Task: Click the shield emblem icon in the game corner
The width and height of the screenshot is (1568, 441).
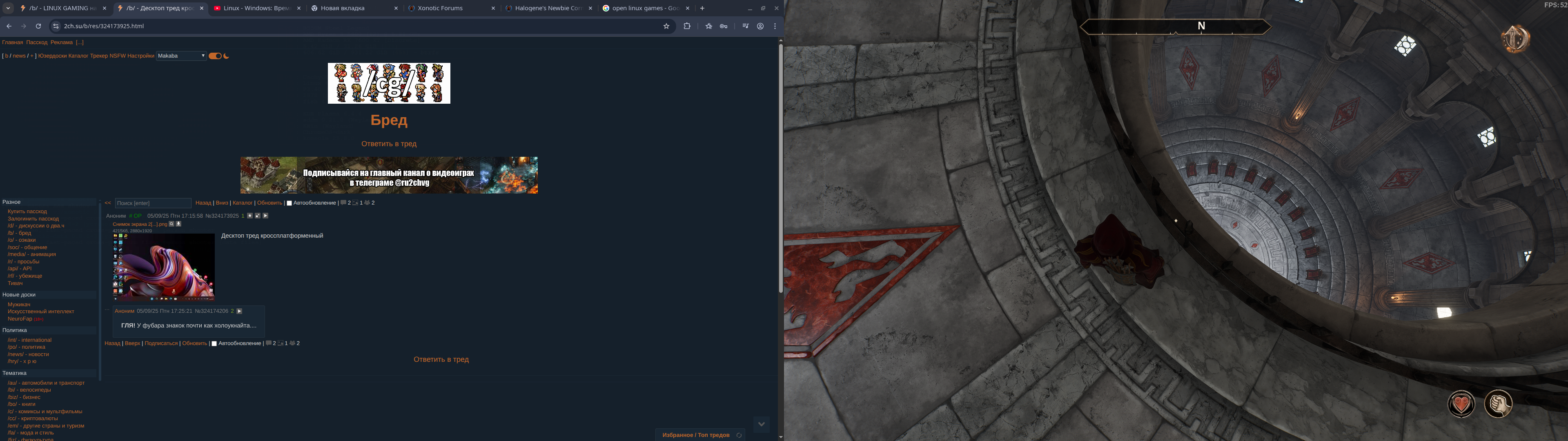Action: 1516,39
